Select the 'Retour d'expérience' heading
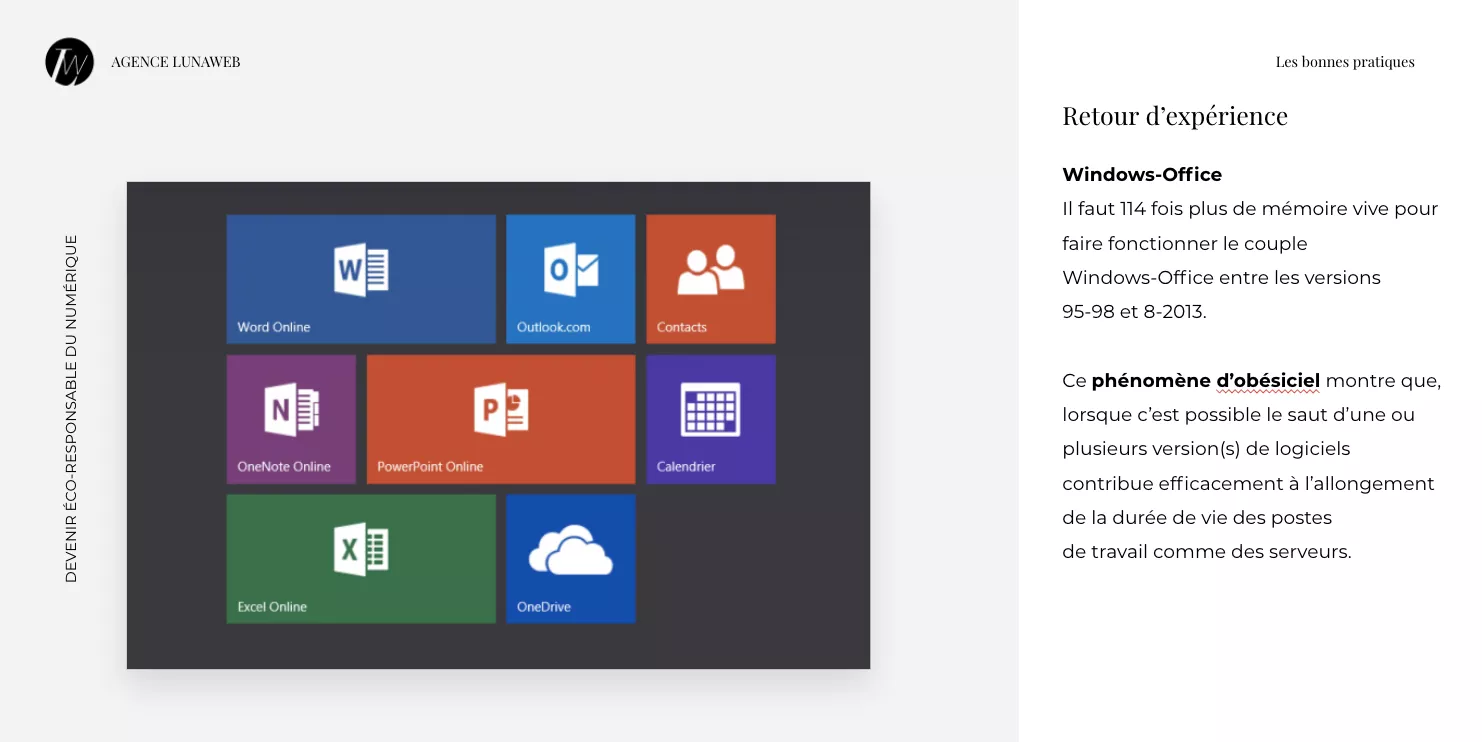Screen dimensions: 1482x742 point(1175,116)
